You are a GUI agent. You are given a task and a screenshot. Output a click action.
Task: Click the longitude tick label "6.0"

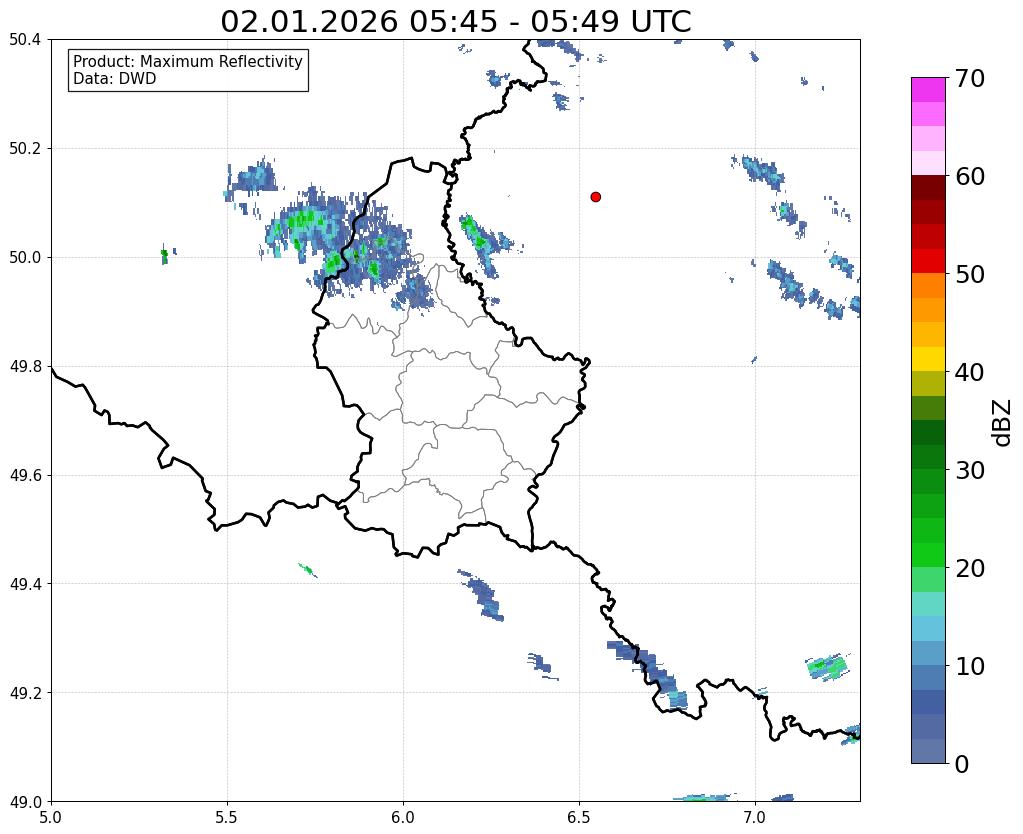pos(403,818)
